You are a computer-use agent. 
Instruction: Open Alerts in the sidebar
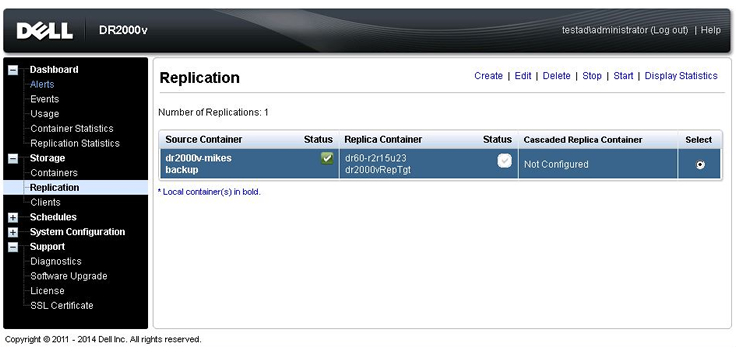[x=42, y=85]
